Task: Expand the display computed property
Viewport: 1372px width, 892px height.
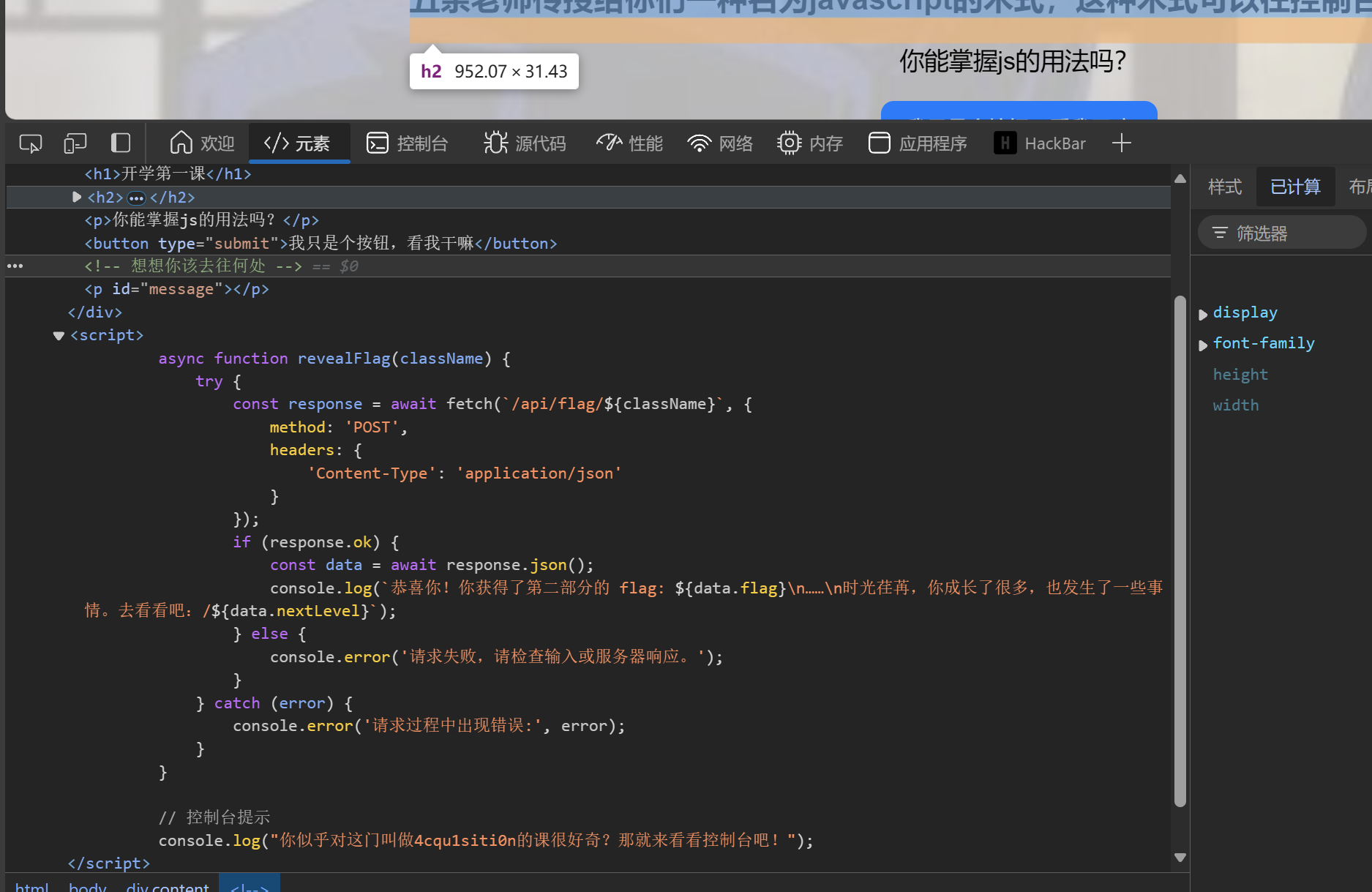Action: coord(1202,314)
